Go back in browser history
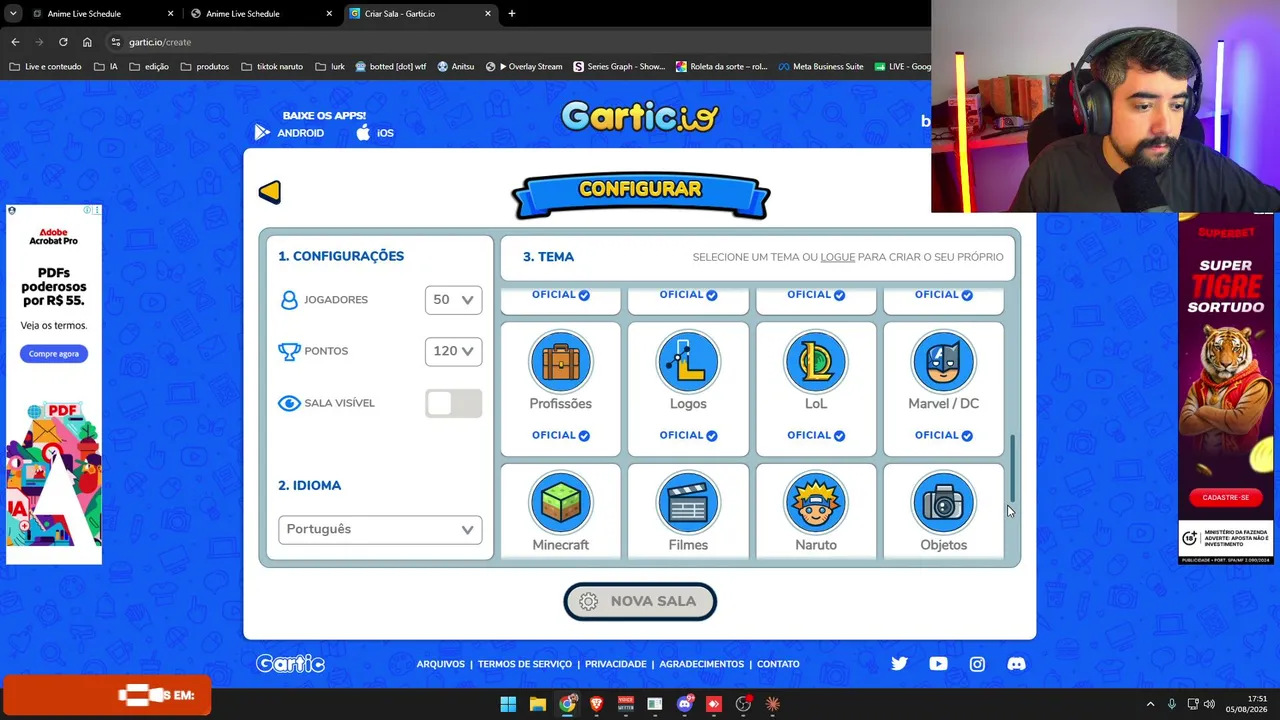Image resolution: width=1280 pixels, height=720 pixels. pos(15,42)
